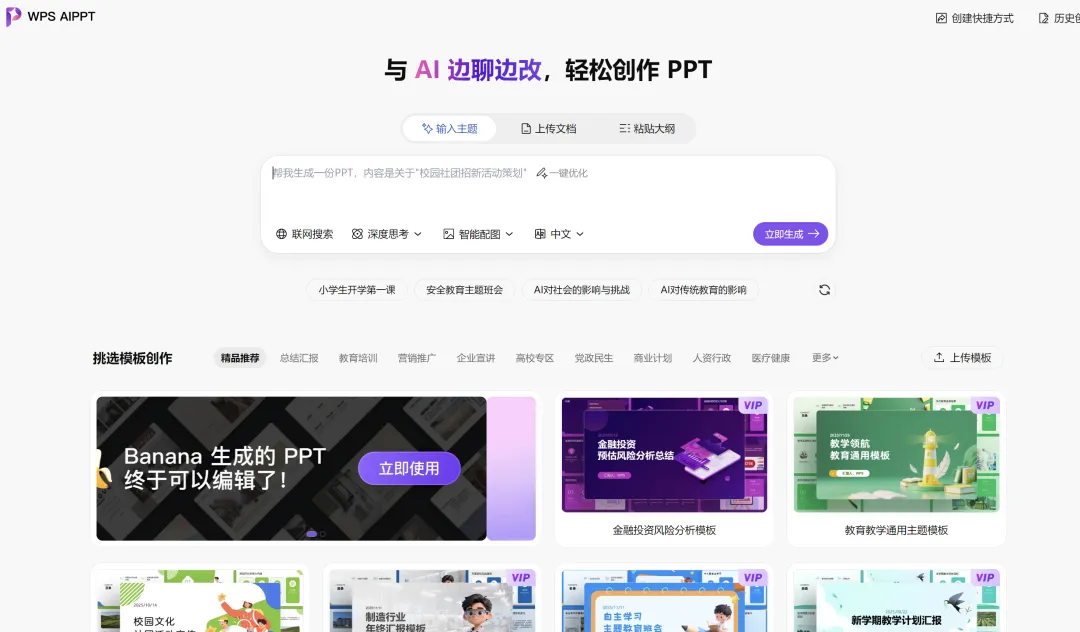
Task: Select the 营销推广 category tab
Action: (417, 358)
